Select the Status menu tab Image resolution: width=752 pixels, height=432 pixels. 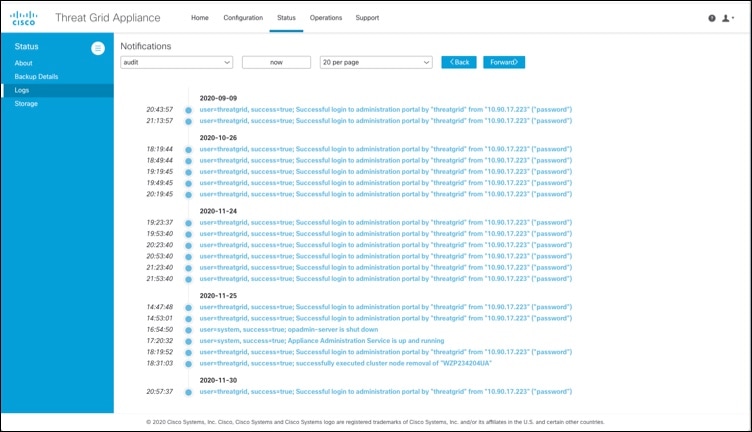(286, 18)
